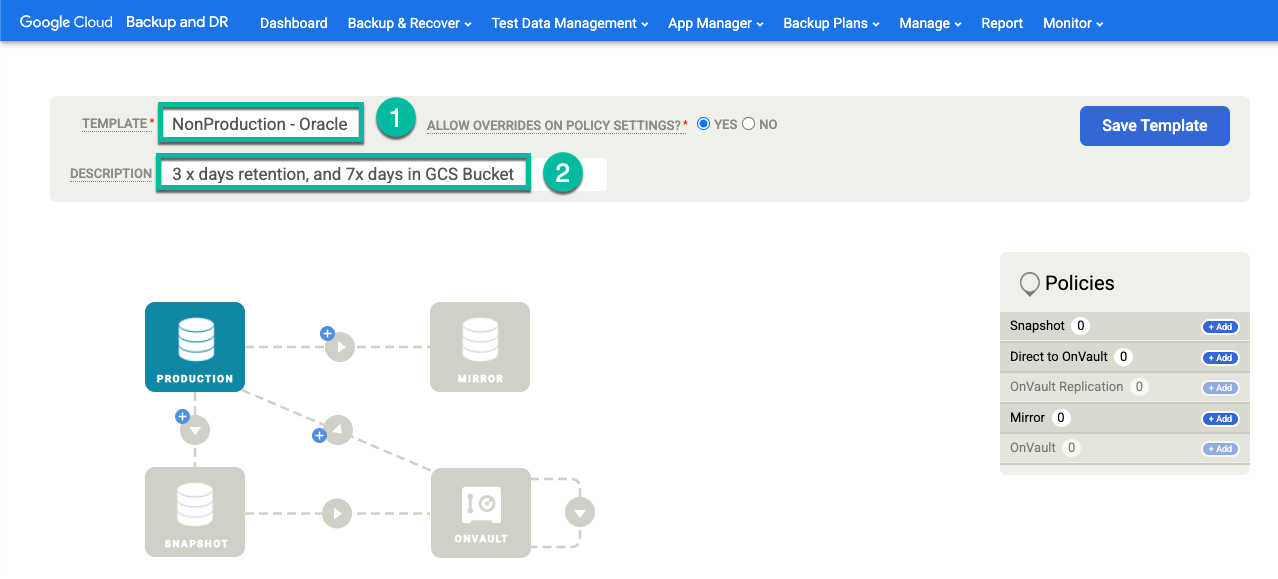Open the Report menu item

[1001, 22]
